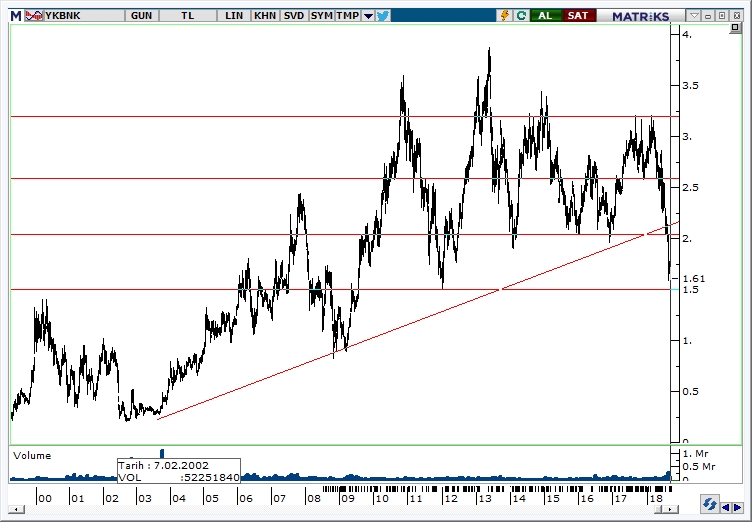Step chart back with blue left arrow
Image resolution: width=752 pixels, height=522 pixels.
(x=726, y=507)
